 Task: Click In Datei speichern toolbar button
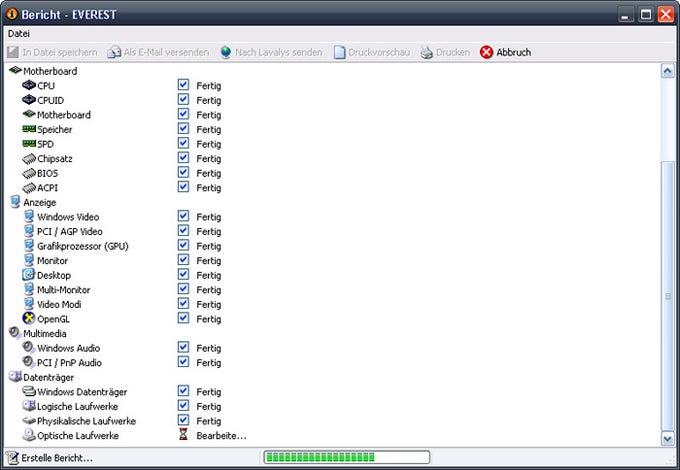52,52
